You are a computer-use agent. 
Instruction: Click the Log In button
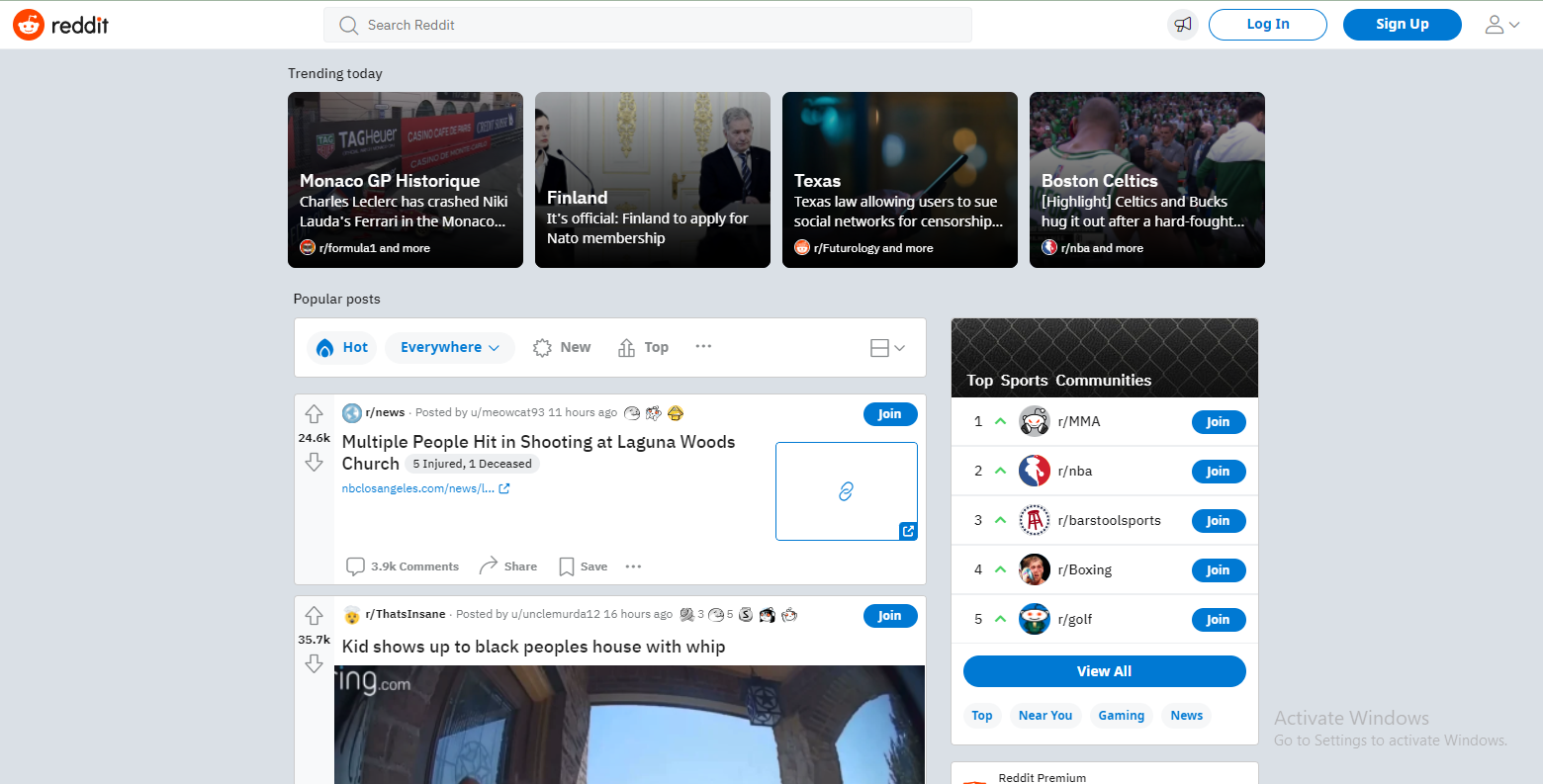pyautogui.click(x=1268, y=25)
